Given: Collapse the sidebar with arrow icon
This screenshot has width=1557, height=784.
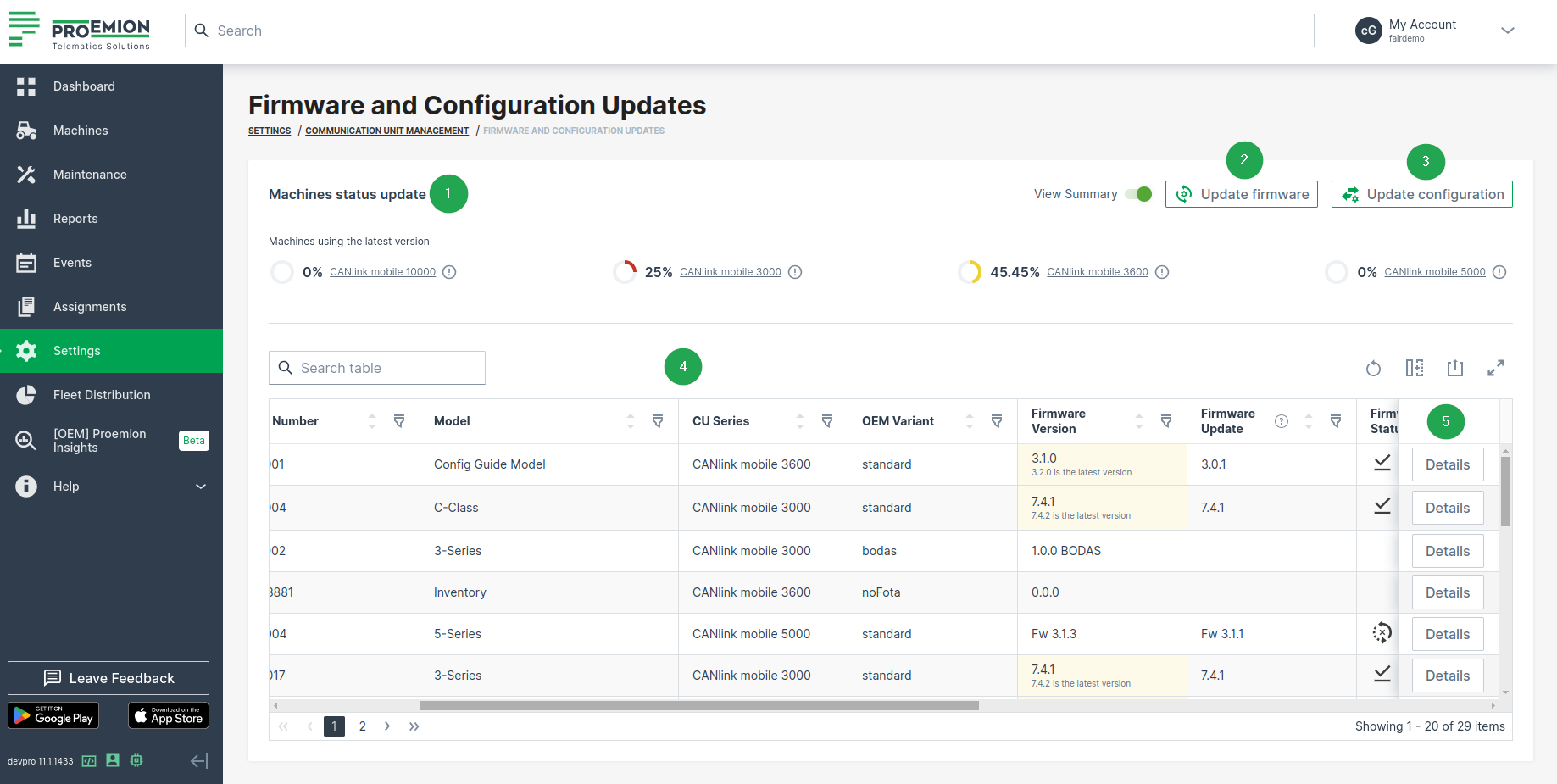Looking at the screenshot, I should tap(199, 761).
